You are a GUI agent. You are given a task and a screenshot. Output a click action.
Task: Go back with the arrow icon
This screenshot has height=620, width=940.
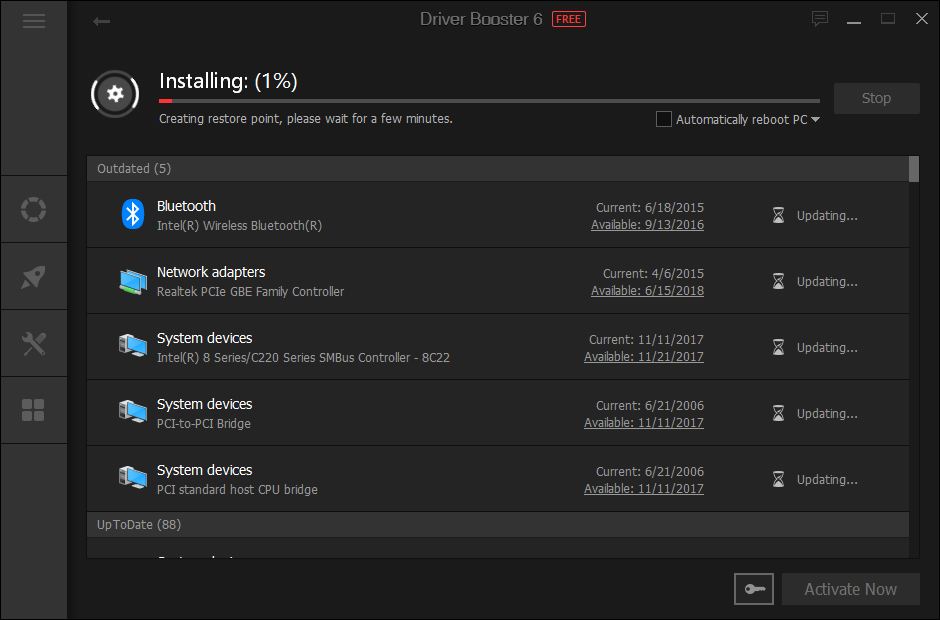pyautogui.click(x=101, y=22)
